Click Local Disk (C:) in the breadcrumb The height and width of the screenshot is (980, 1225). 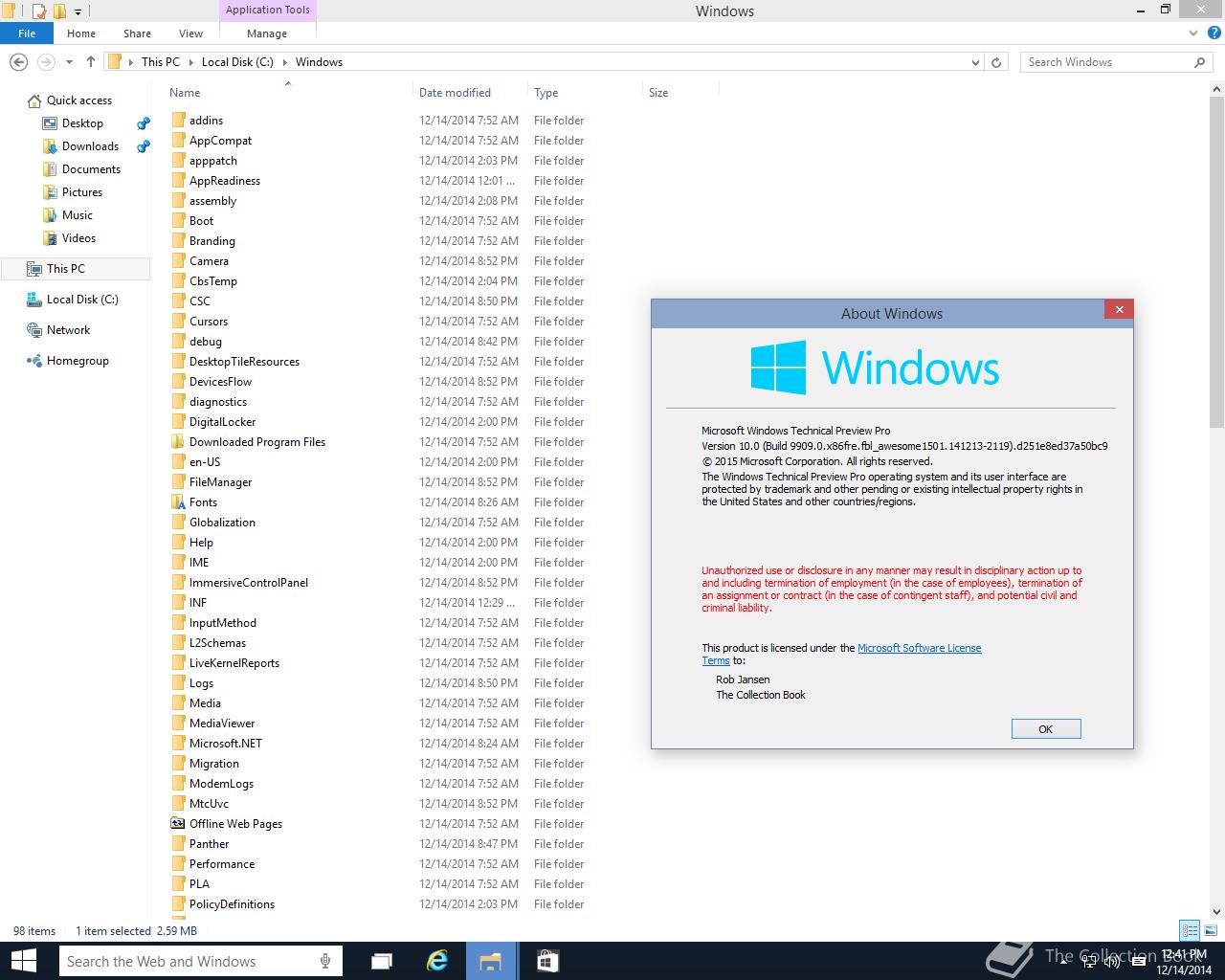coord(237,62)
